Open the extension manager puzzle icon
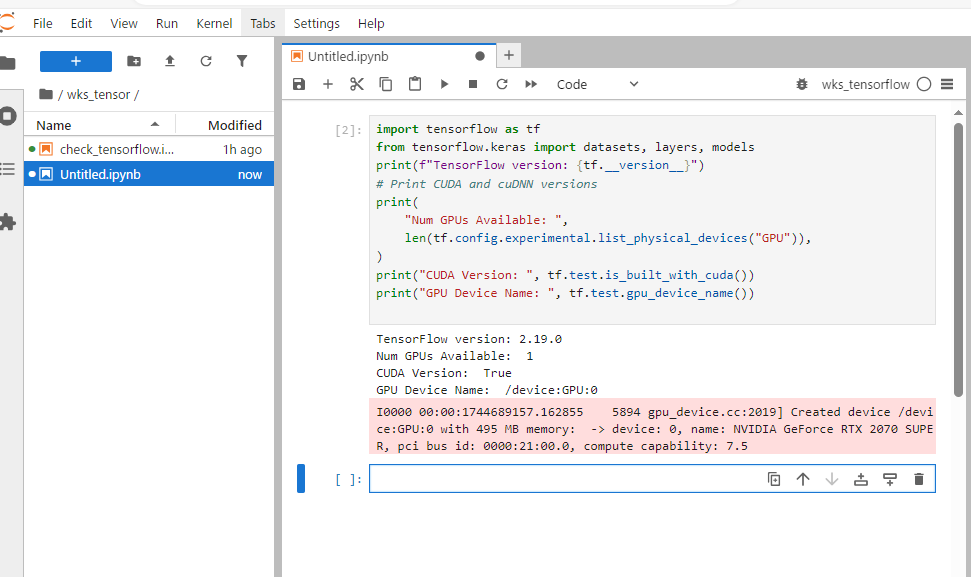 pos(7,222)
